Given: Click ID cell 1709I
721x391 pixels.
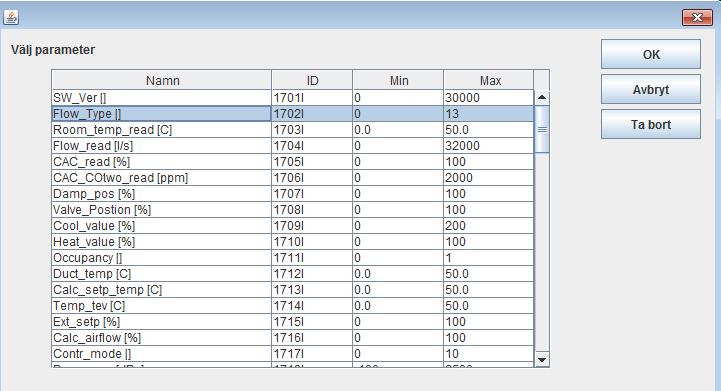Looking at the screenshot, I should (312, 226).
